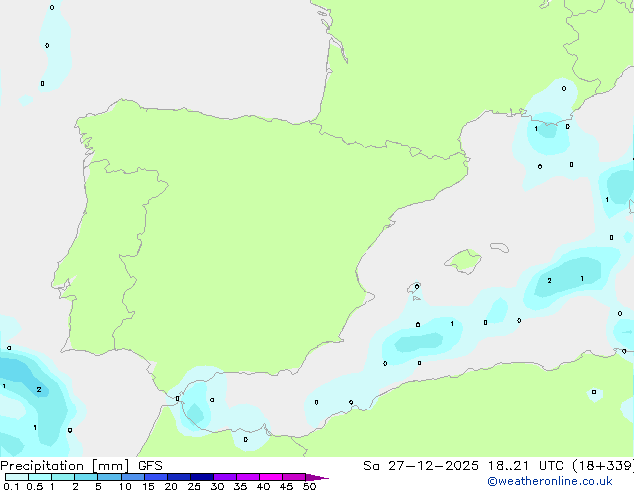The image size is (634, 490).
Task: Click the '(18+339)' forecast hour text
Action: (x=603, y=466)
